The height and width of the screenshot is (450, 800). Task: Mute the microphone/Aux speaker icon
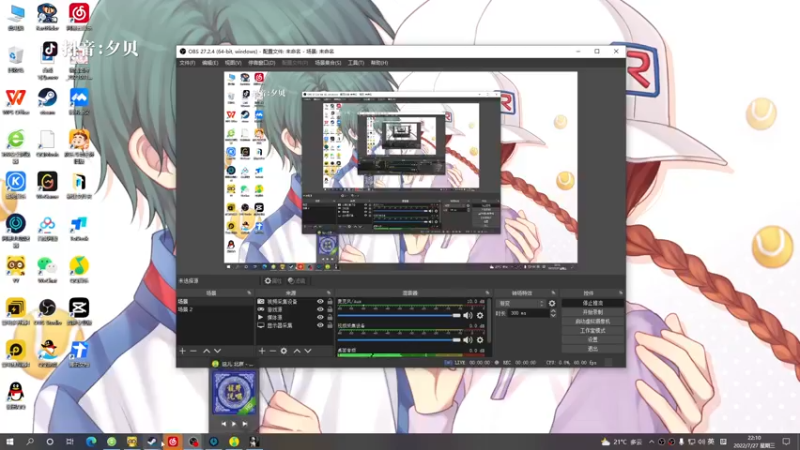468,316
